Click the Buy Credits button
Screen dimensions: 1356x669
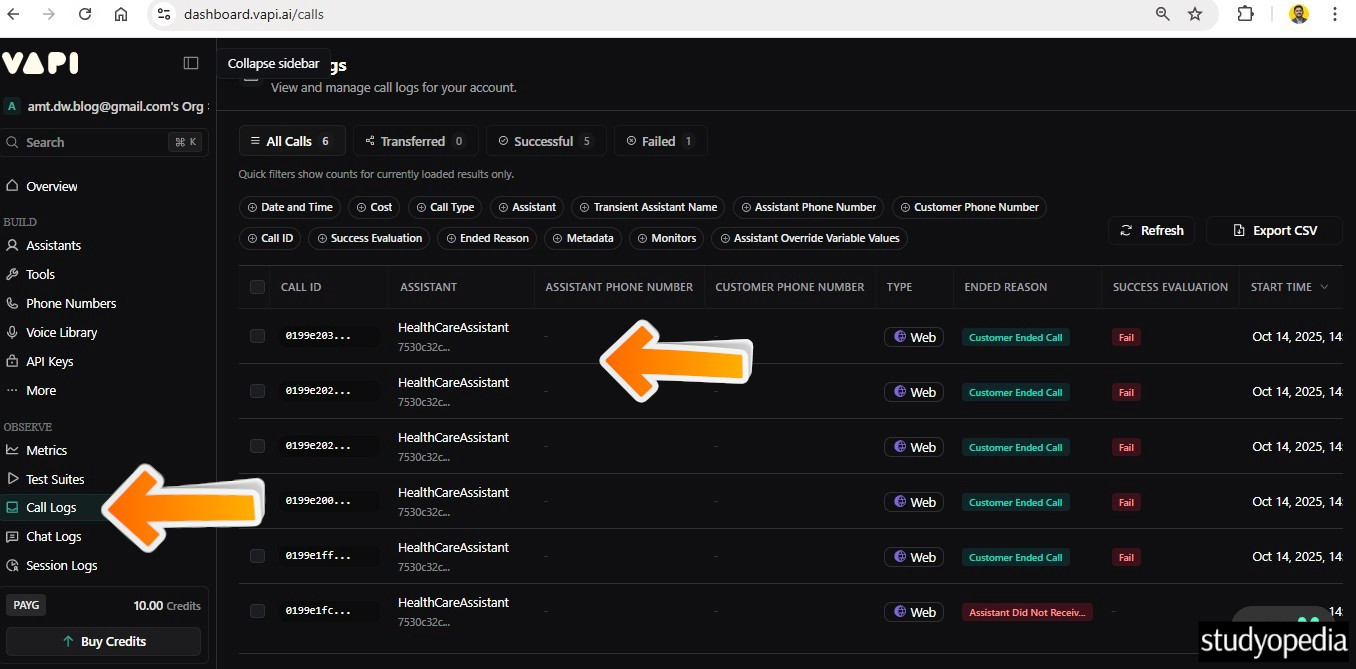(103, 641)
